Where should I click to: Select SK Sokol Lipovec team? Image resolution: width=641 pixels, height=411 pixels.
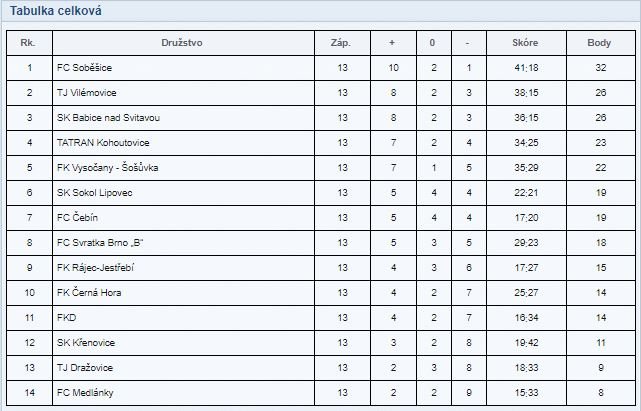tap(94, 192)
